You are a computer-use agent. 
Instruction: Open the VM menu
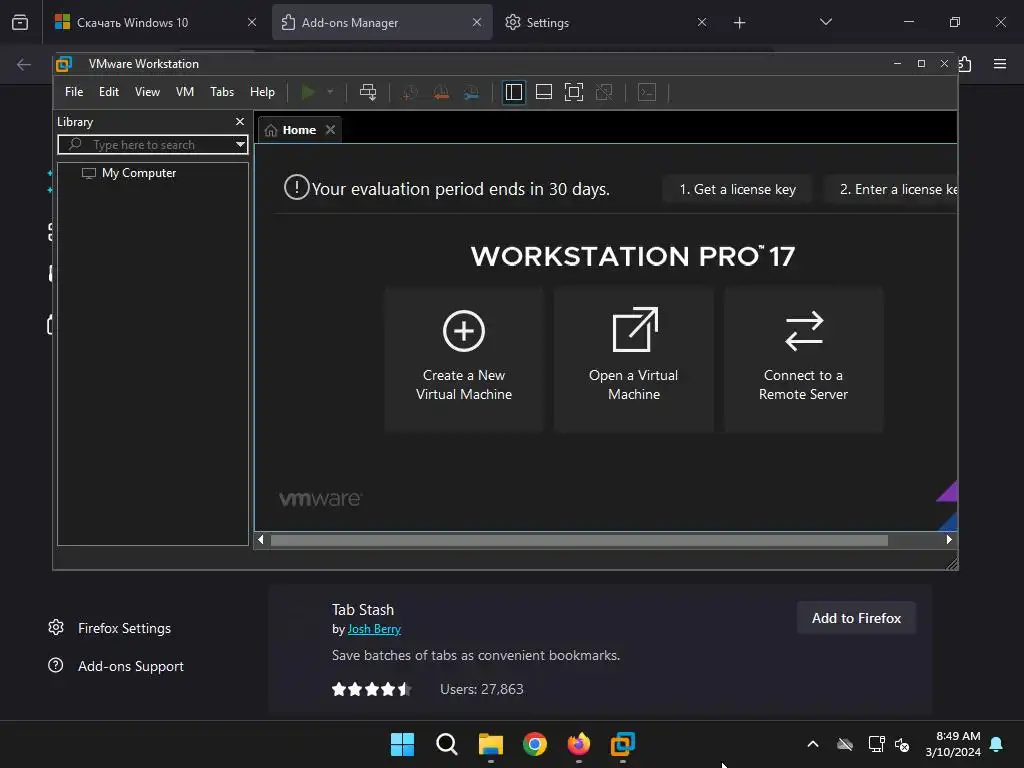(185, 92)
